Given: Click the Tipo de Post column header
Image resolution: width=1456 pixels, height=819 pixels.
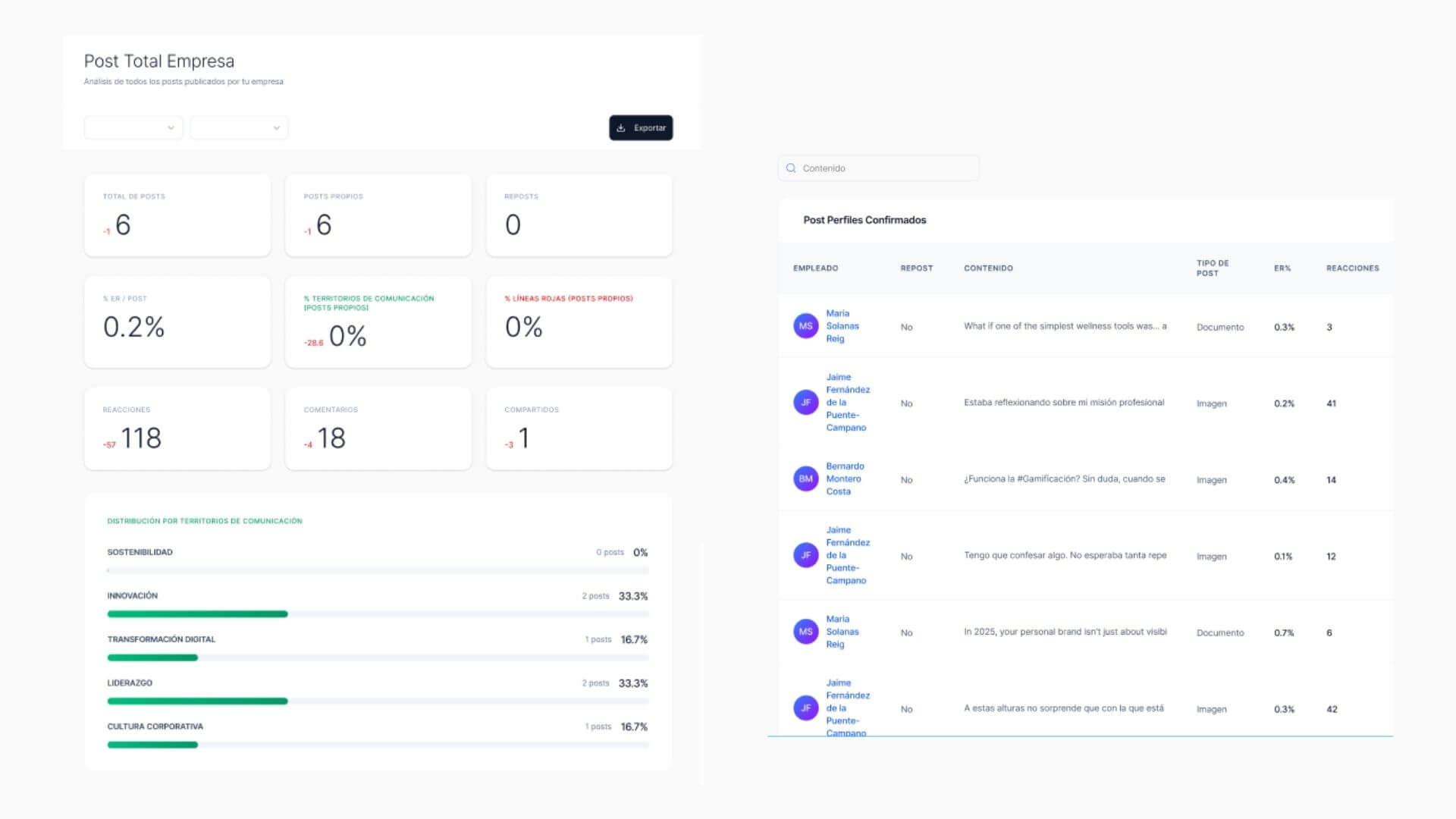Looking at the screenshot, I should 1212,268.
